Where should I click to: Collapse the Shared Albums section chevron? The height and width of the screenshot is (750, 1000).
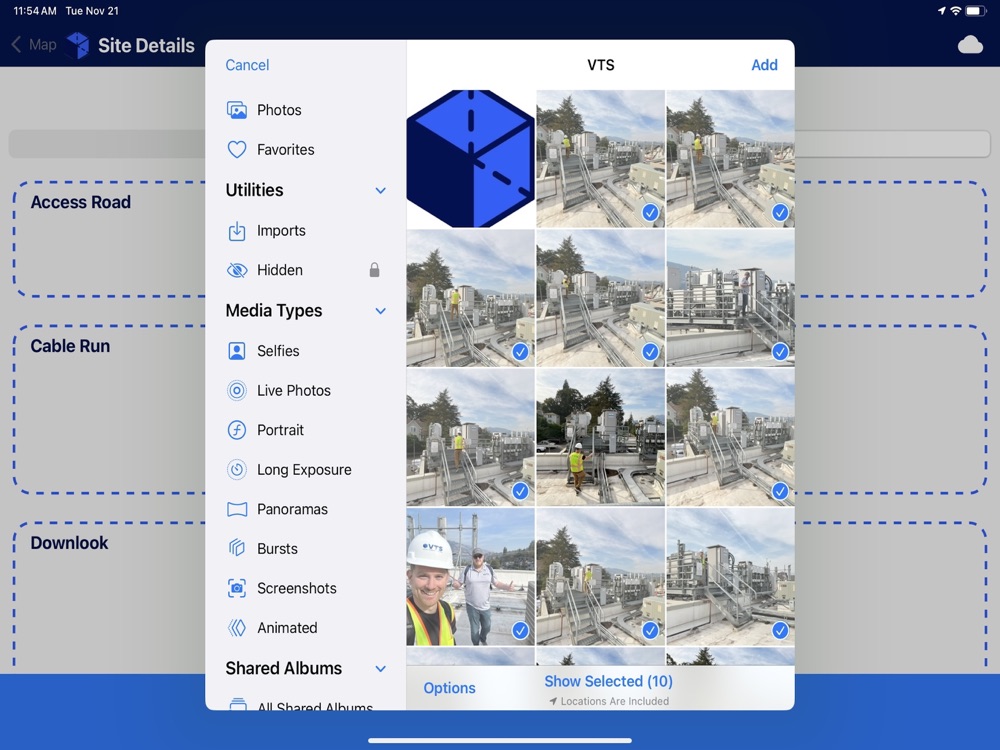(381, 669)
